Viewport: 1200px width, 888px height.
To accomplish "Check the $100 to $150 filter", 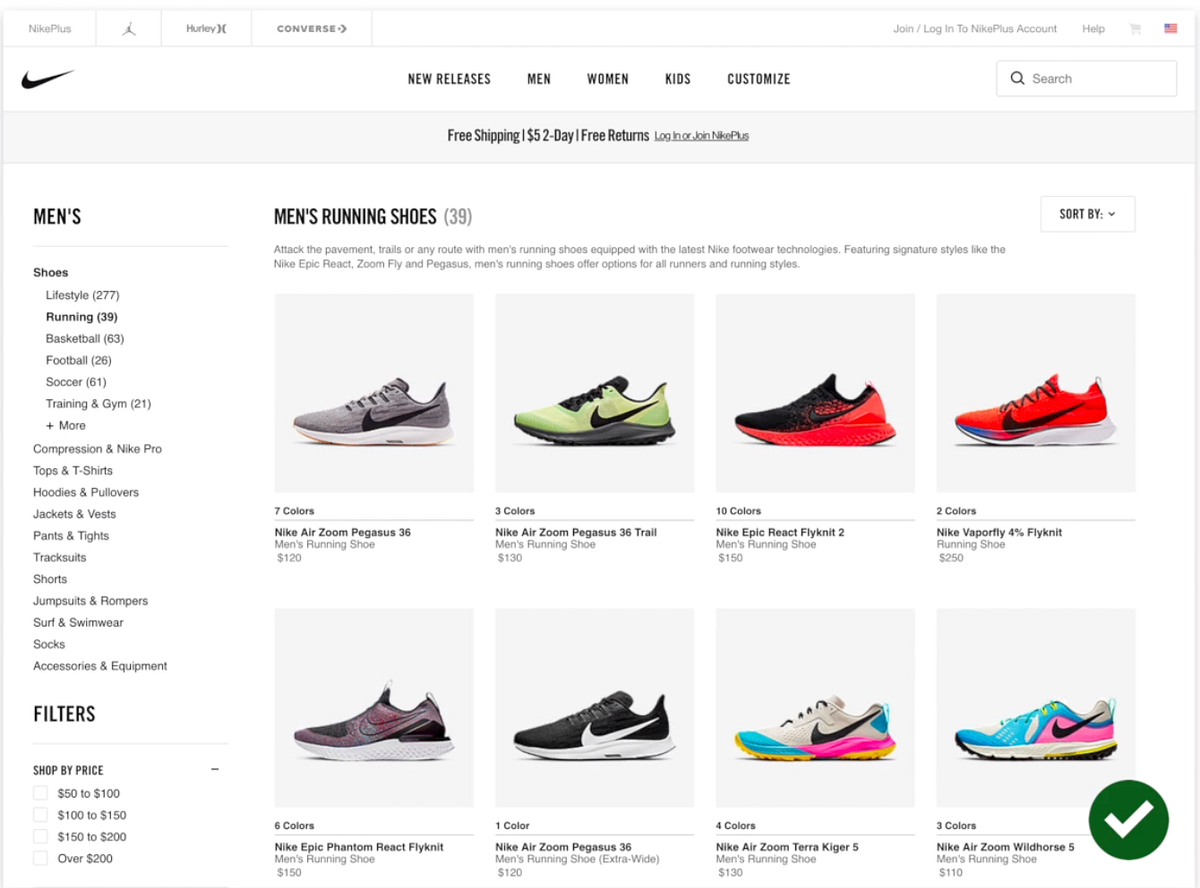I will [x=40, y=814].
